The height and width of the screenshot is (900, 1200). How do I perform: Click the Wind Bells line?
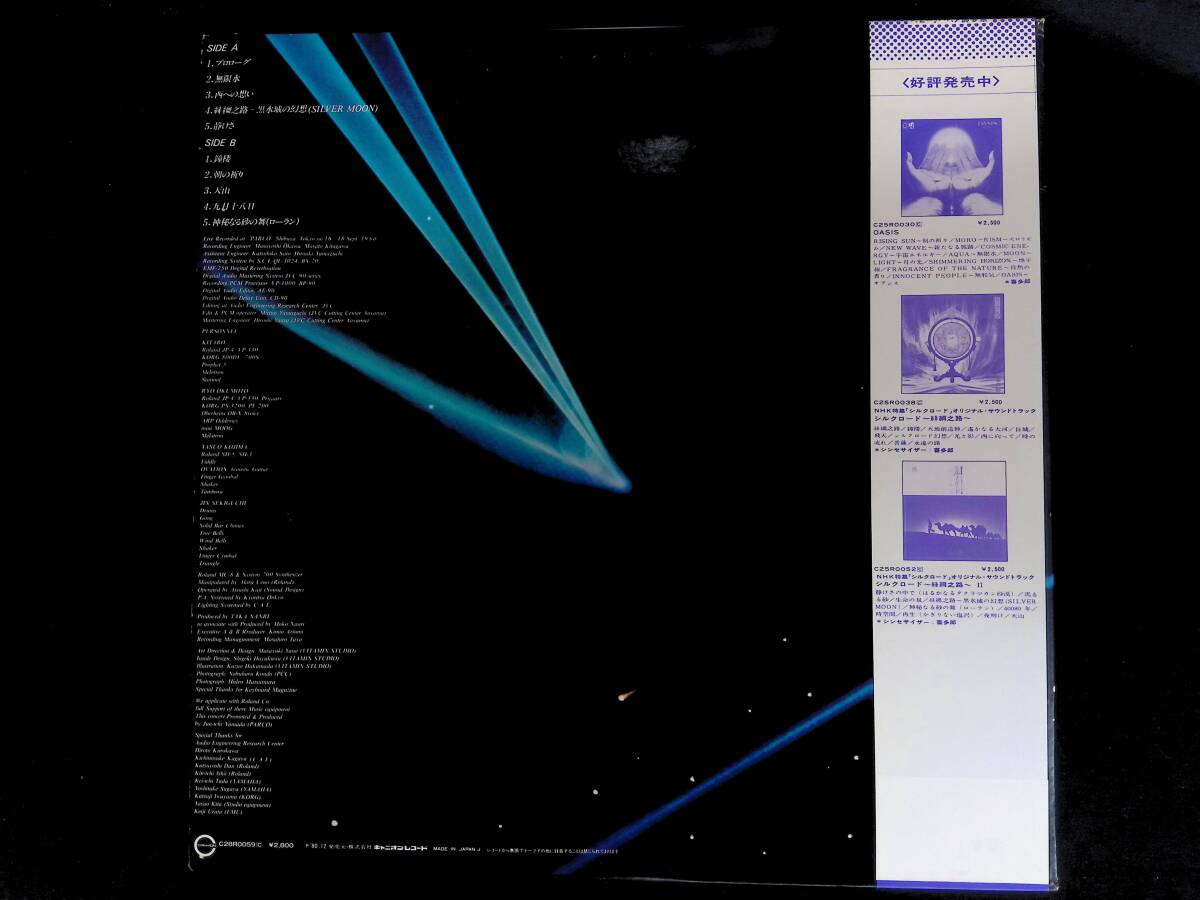(213, 541)
